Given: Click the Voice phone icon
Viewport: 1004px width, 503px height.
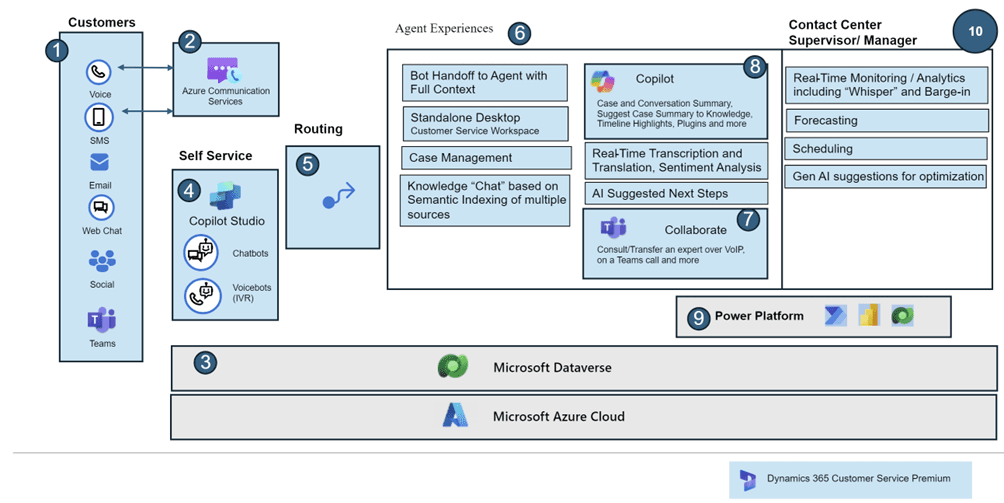Looking at the screenshot, I should pyautogui.click(x=99, y=72).
